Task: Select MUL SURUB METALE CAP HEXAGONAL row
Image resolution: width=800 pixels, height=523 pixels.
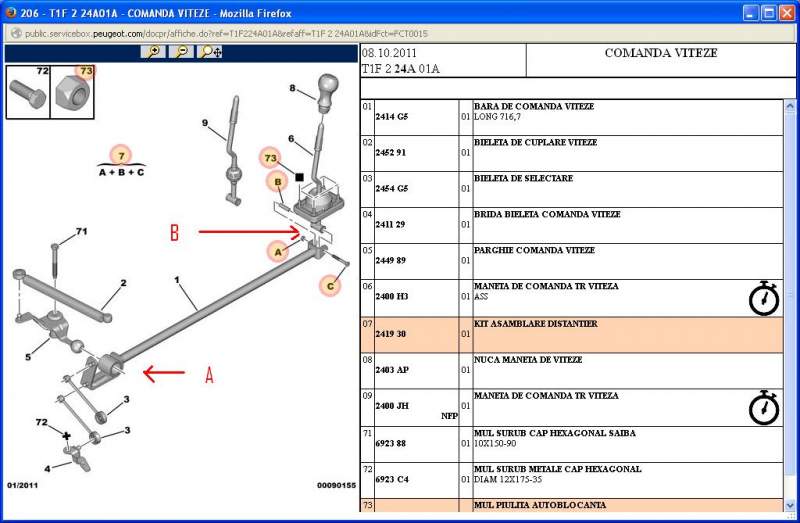Action: pyautogui.click(x=571, y=481)
